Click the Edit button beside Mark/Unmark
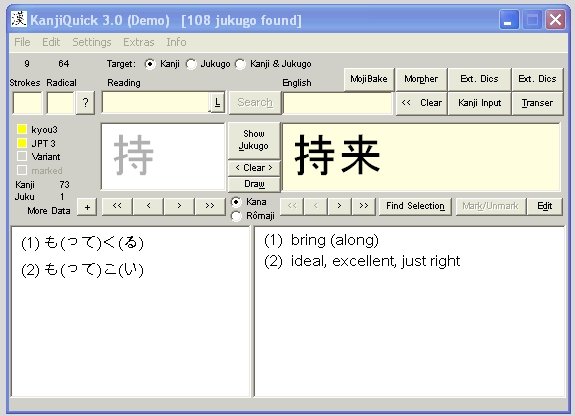Viewport: 575px width, 416px height. point(545,206)
